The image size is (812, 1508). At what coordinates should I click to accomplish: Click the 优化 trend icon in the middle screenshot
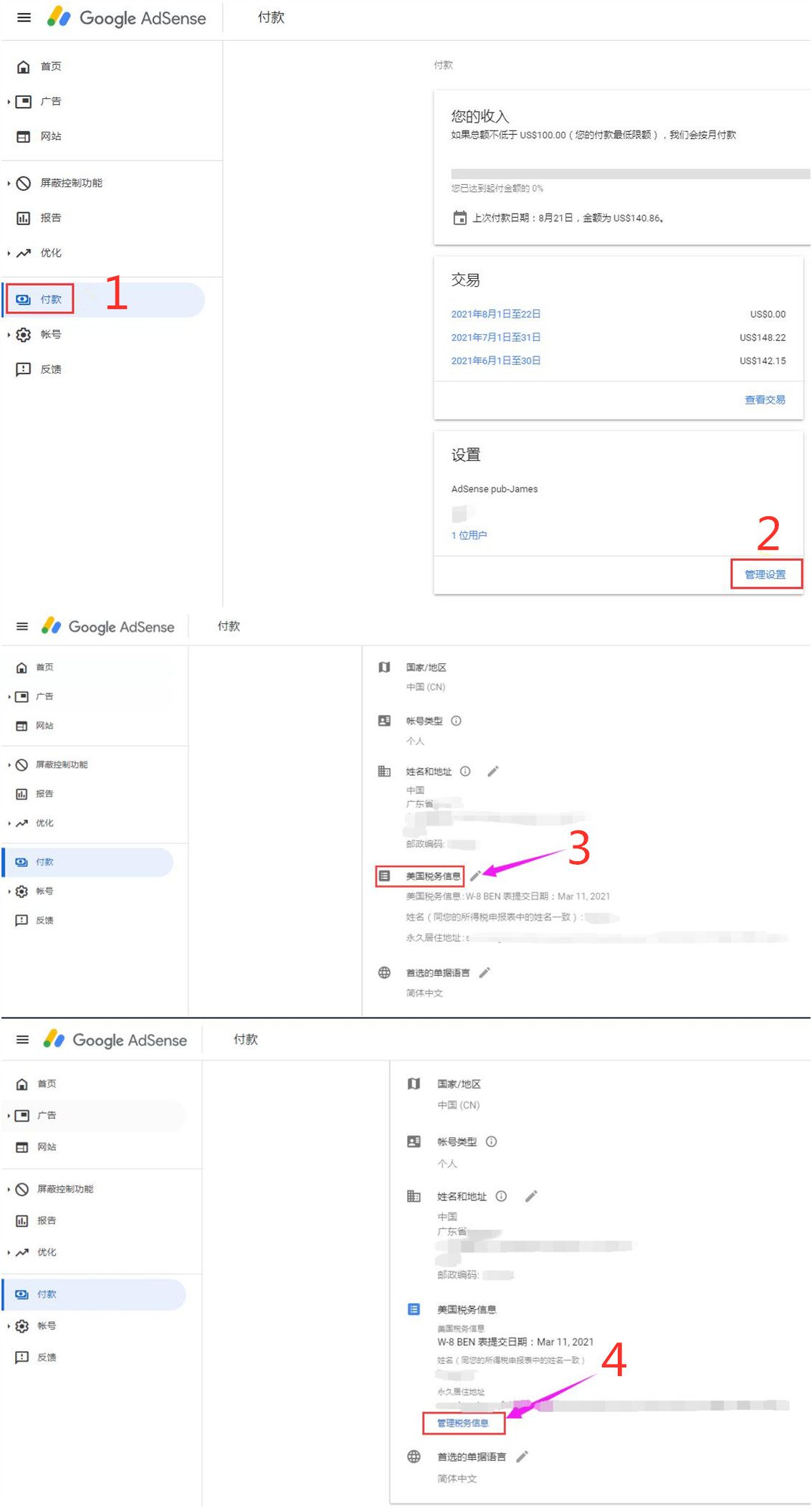point(22,824)
